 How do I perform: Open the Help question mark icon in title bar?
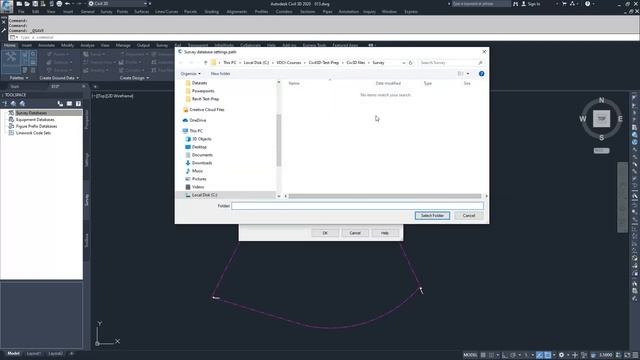587,4
